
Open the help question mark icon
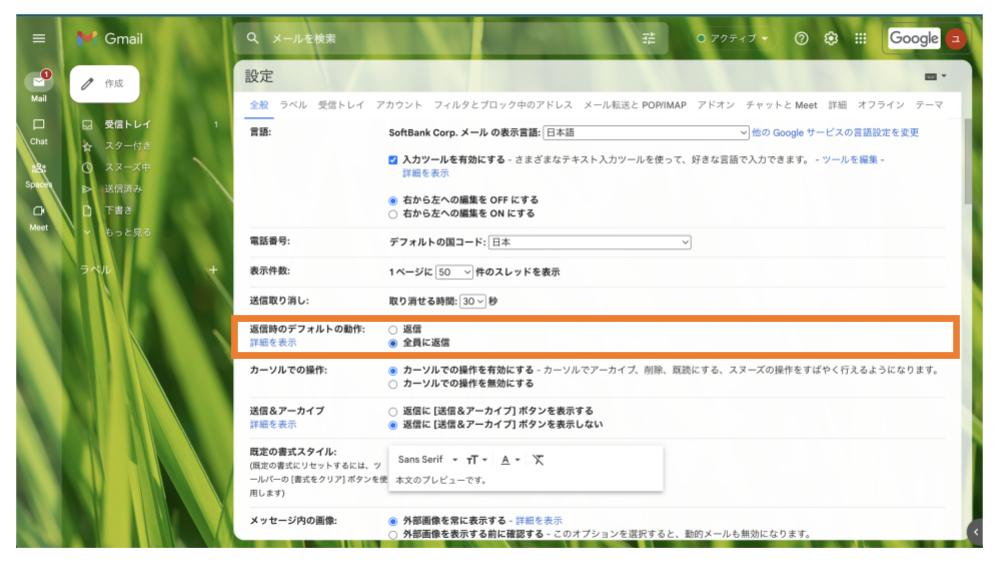click(801, 38)
